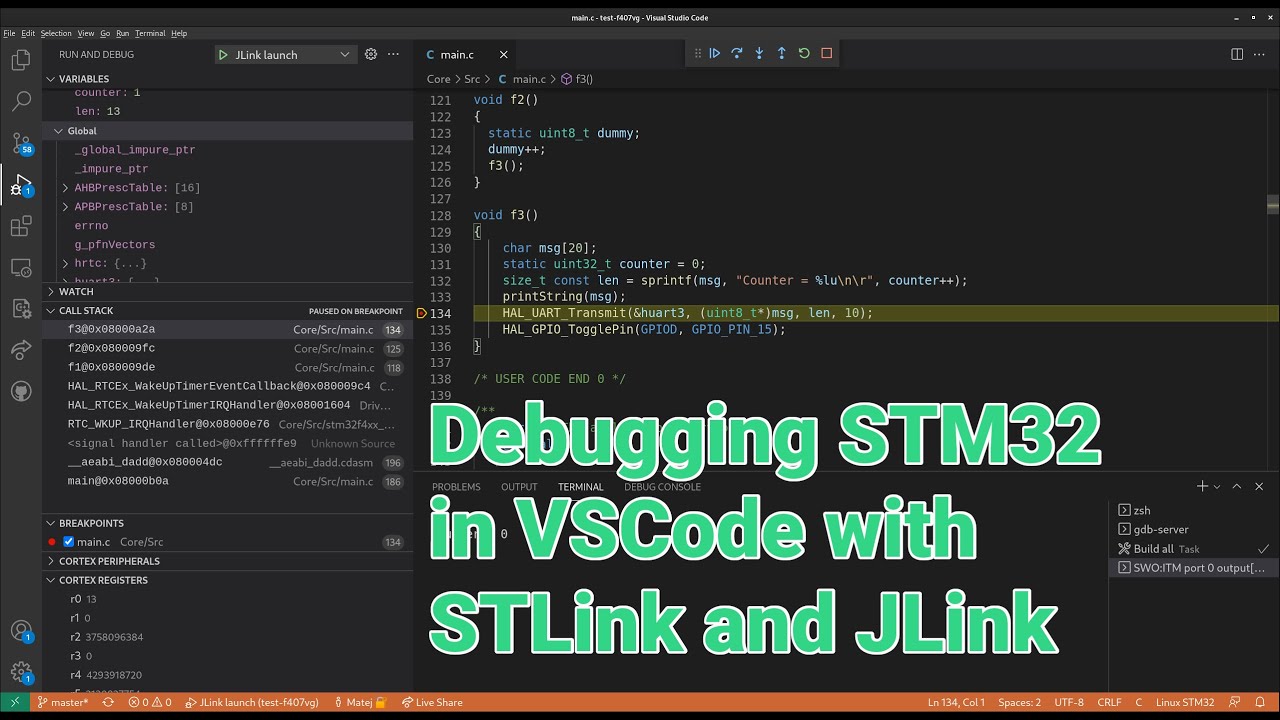Screen dimensions: 1280x720
Task: Start debugging with green play arrow
Action: (x=223, y=55)
